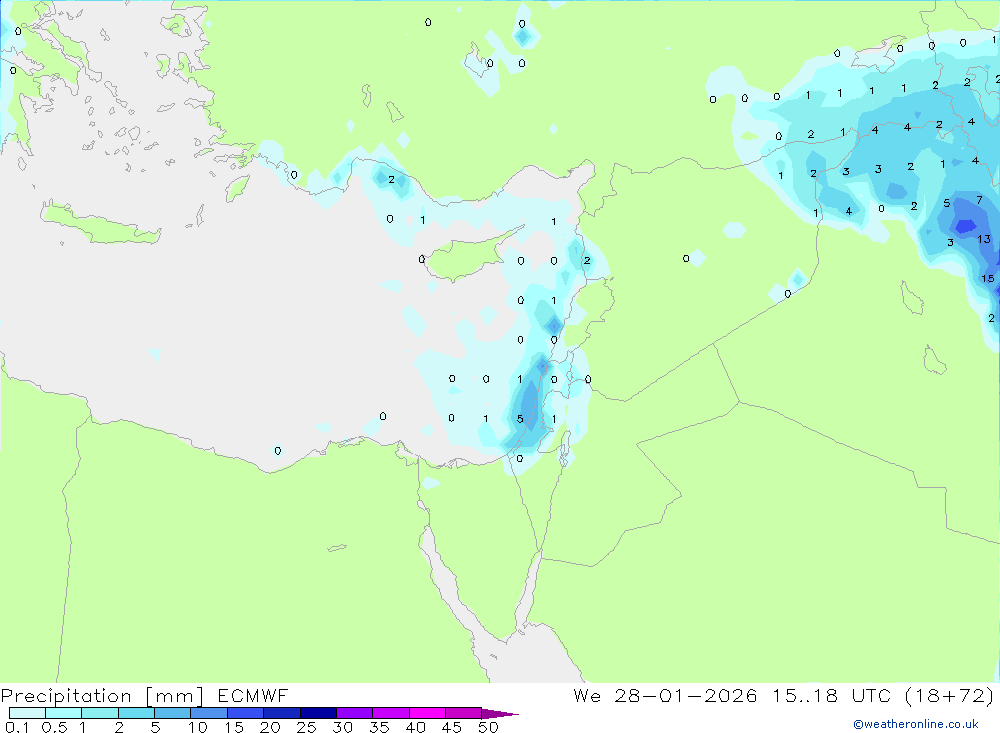The image size is (1000, 733).
Task: Click the '13' precipitation value on the map
Action: [983, 239]
